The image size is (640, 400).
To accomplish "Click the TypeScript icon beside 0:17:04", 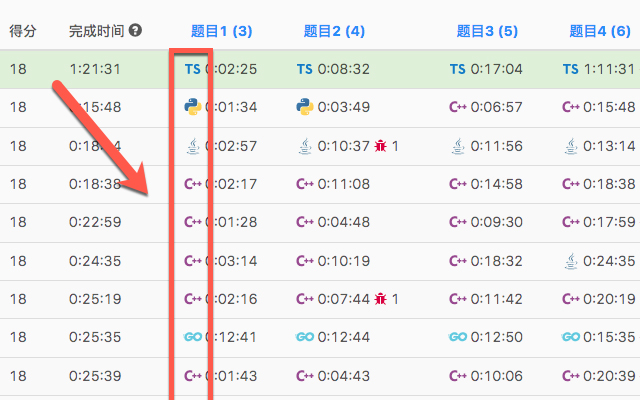I will point(458,69).
